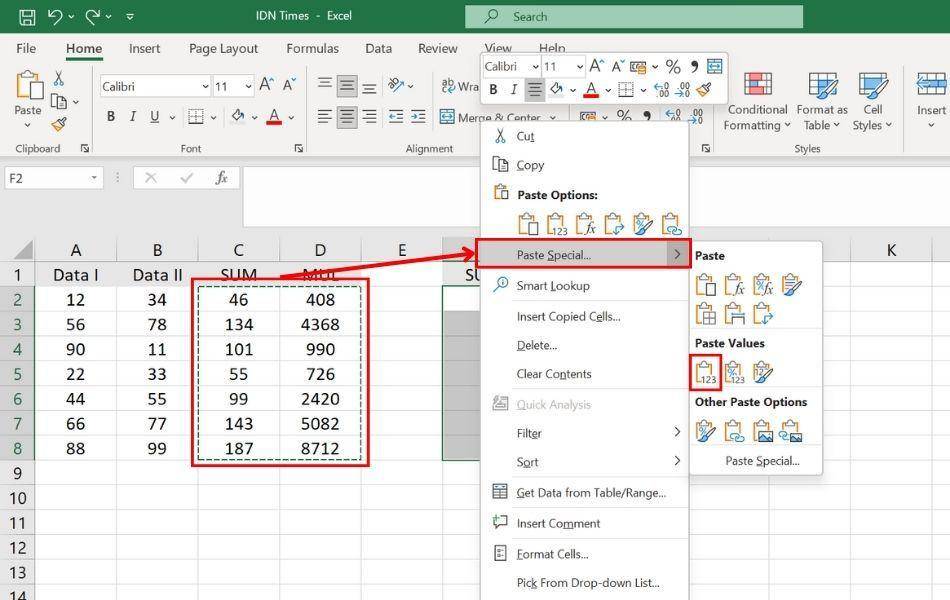Click the ribbon Cut scissors icon
This screenshot has width=950, height=600.
click(x=59, y=78)
